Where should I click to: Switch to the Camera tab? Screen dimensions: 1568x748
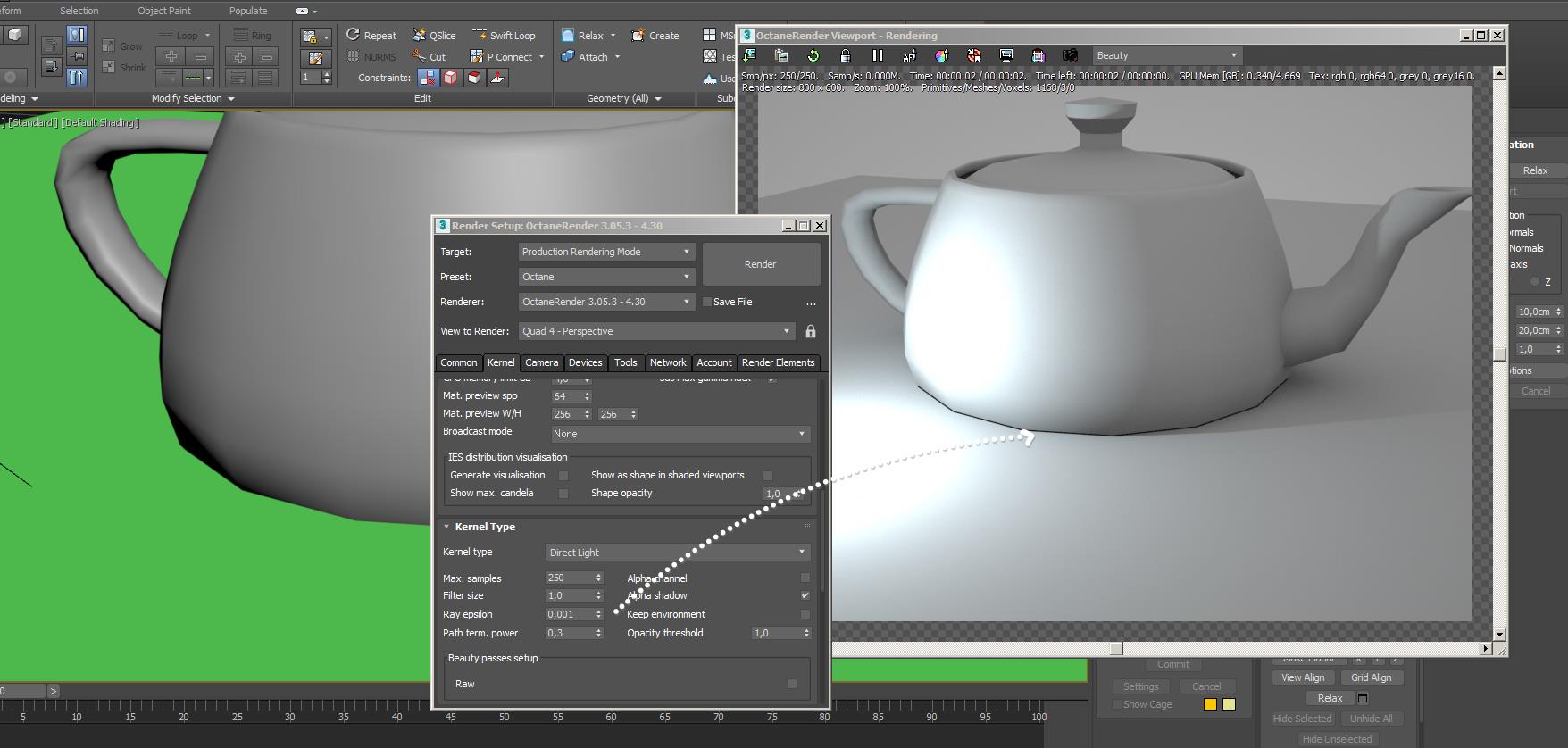point(541,362)
